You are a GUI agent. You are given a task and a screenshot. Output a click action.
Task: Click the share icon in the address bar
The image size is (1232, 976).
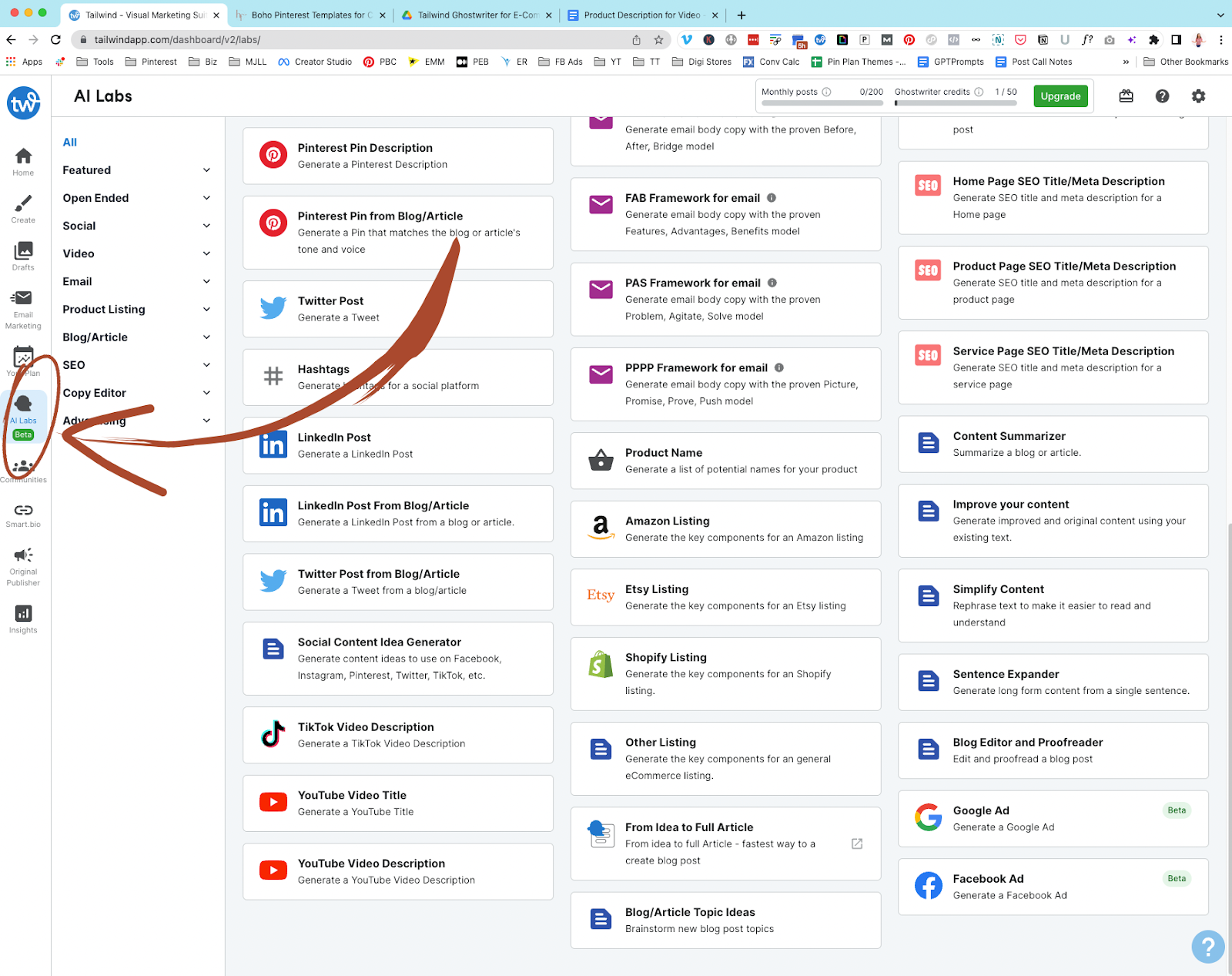(636, 40)
